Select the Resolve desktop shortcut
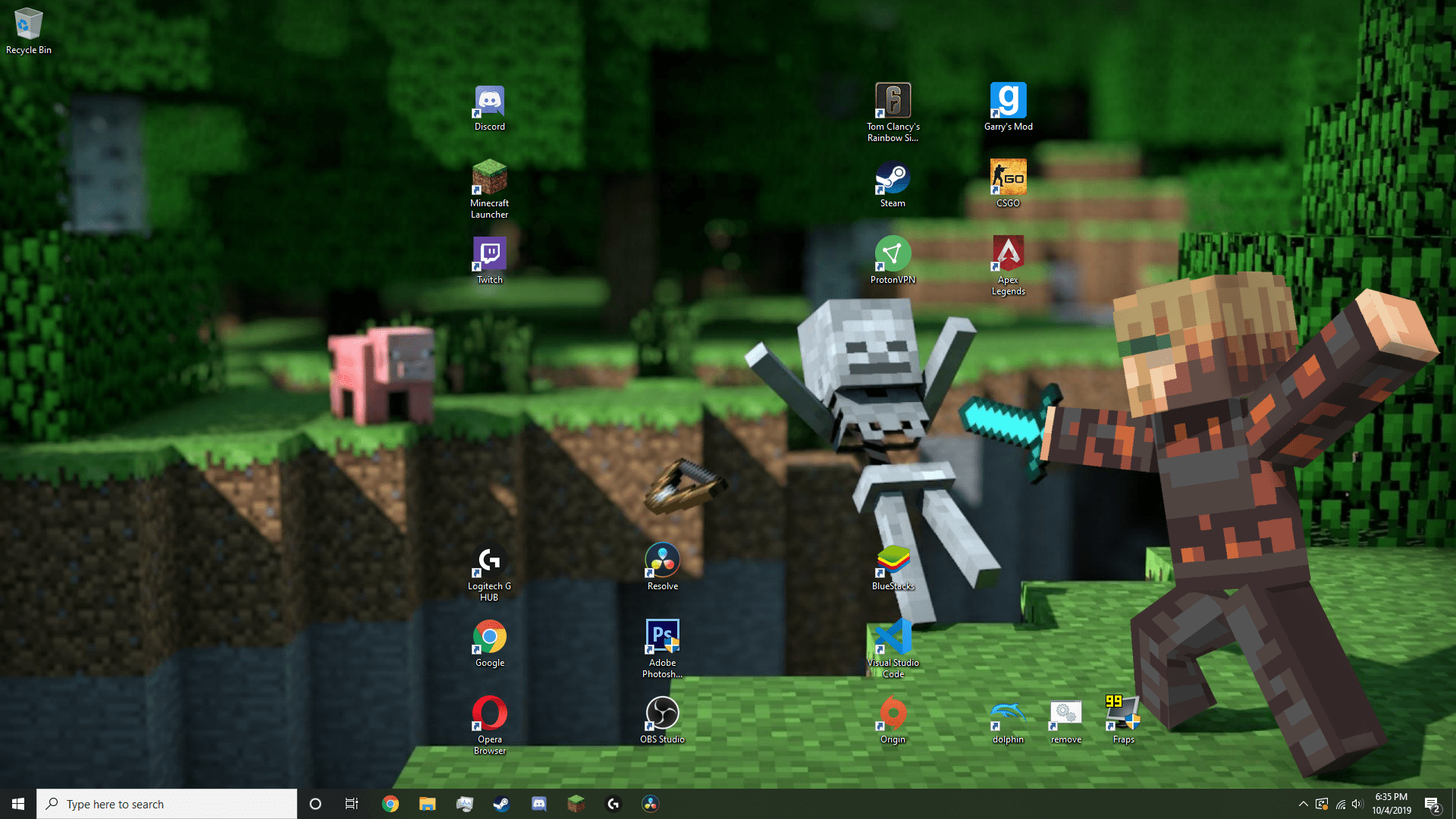 click(x=663, y=568)
